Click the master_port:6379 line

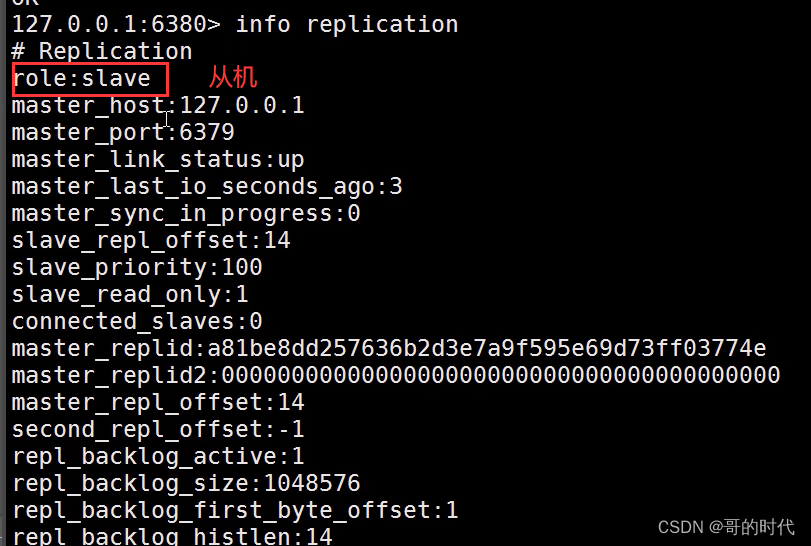coord(123,132)
